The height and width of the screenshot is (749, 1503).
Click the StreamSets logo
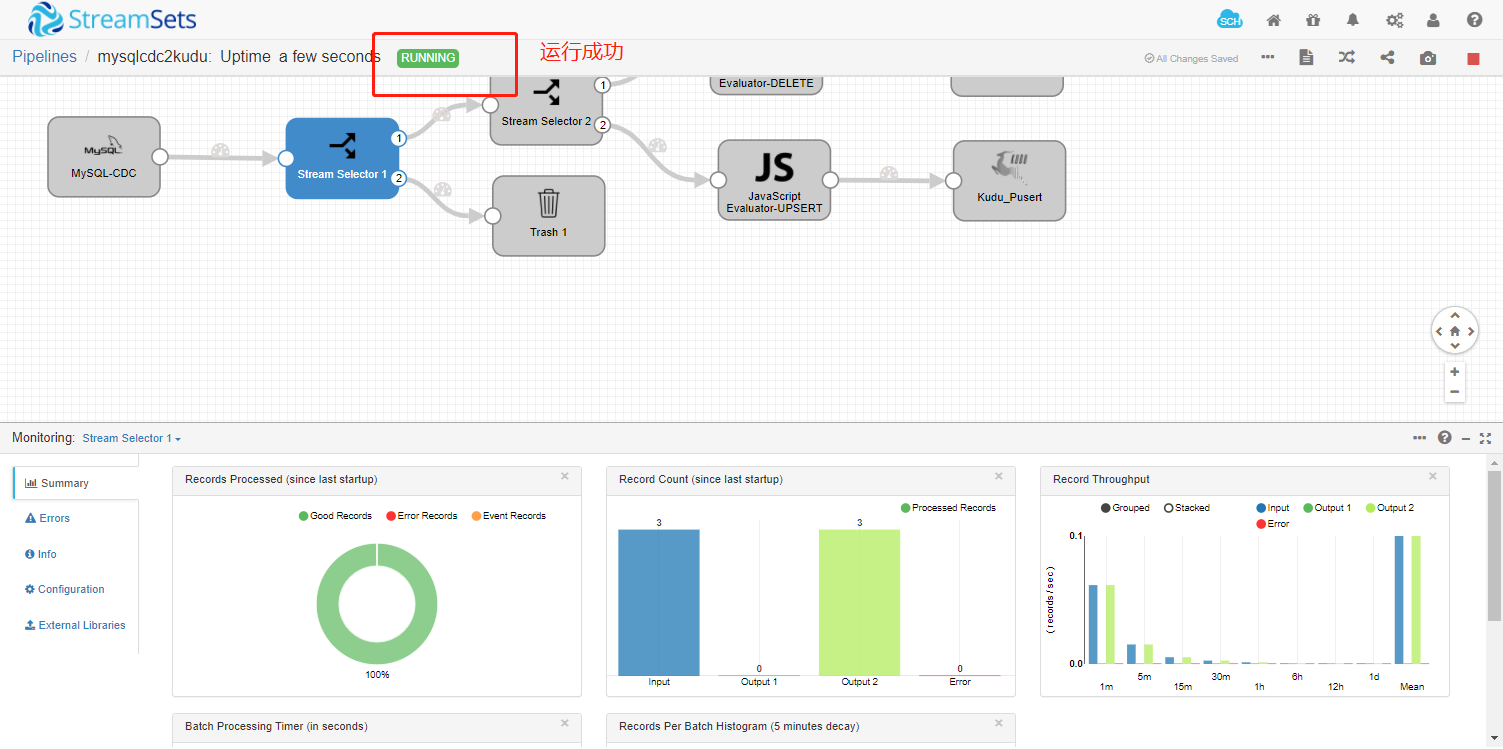(112, 19)
